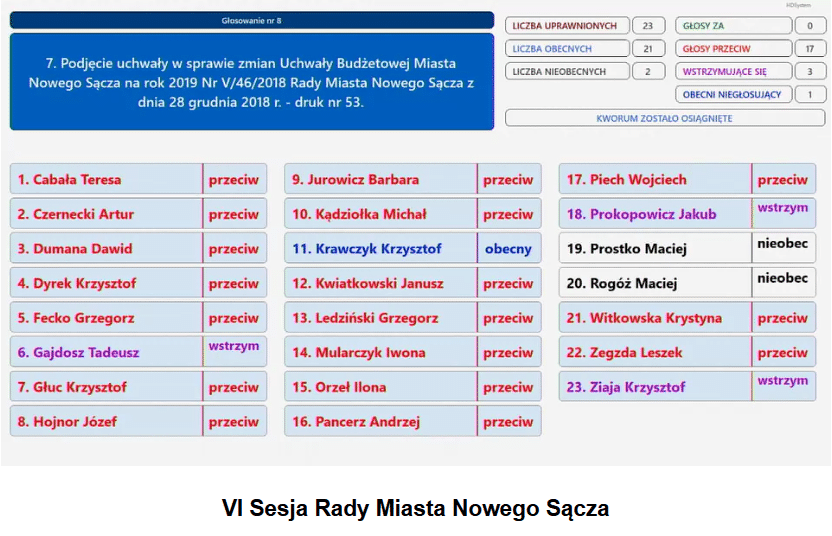
Task: Select councillor '18. Prokopowicz Jakub'
Action: (x=655, y=213)
